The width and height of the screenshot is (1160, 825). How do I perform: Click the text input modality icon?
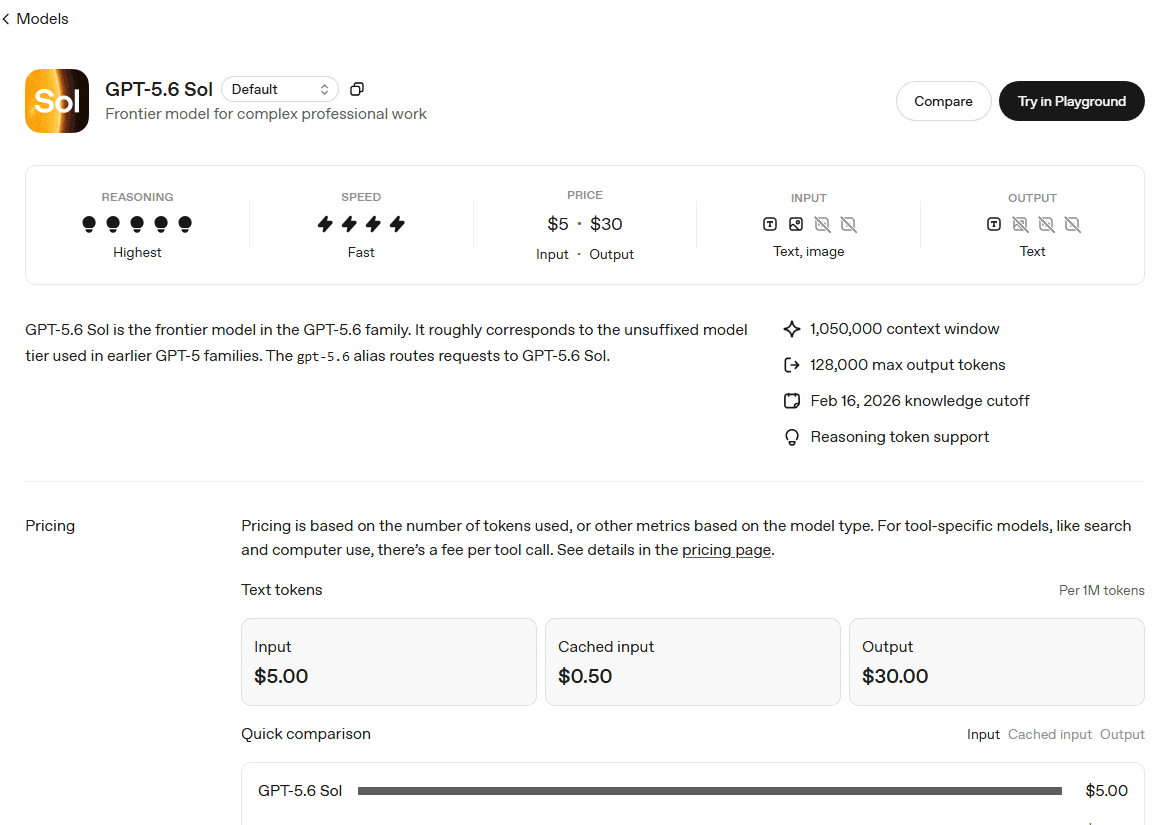click(769, 224)
